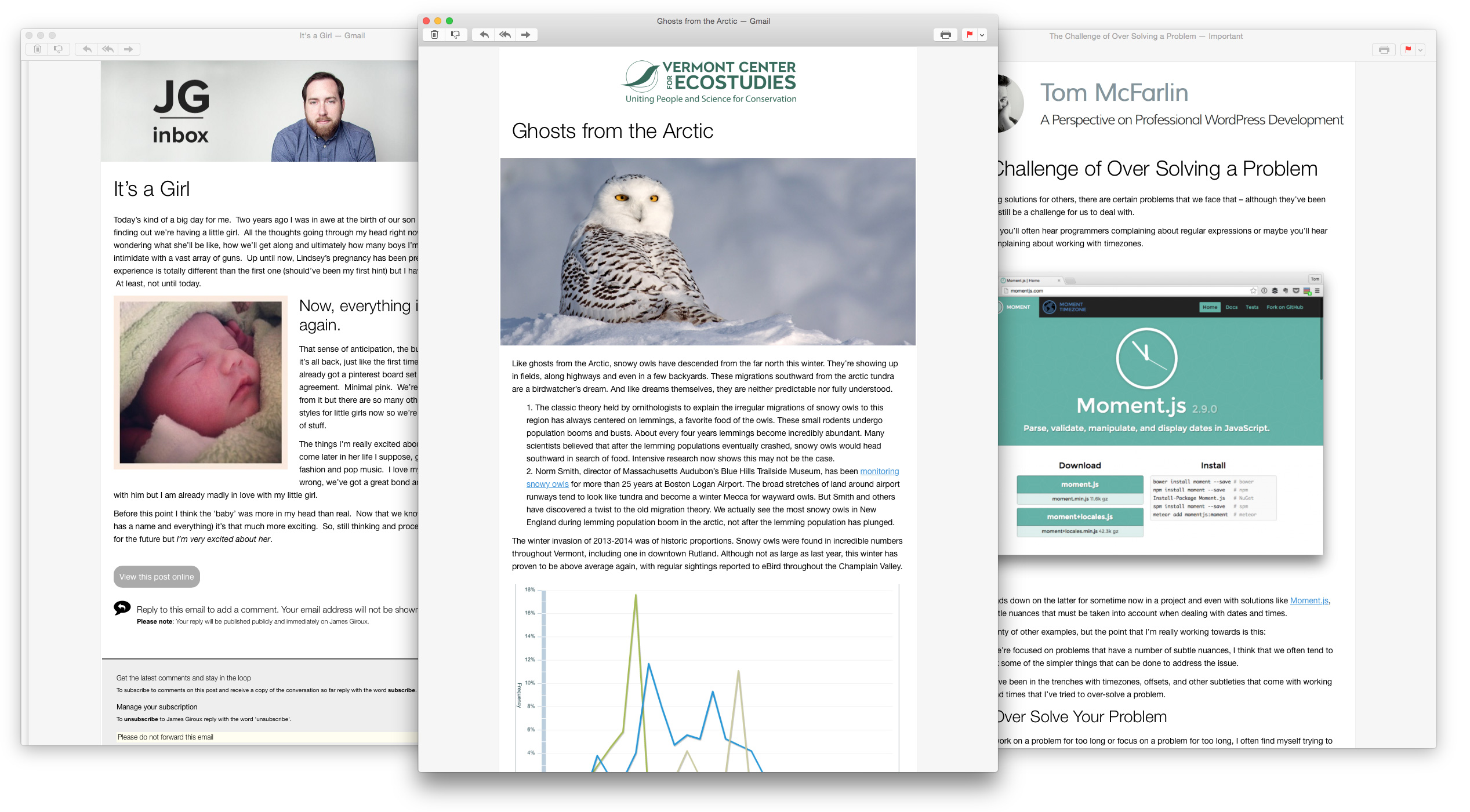1470x812 pixels.
Task: Click the comment speech bubble icon
Action: [x=122, y=607]
